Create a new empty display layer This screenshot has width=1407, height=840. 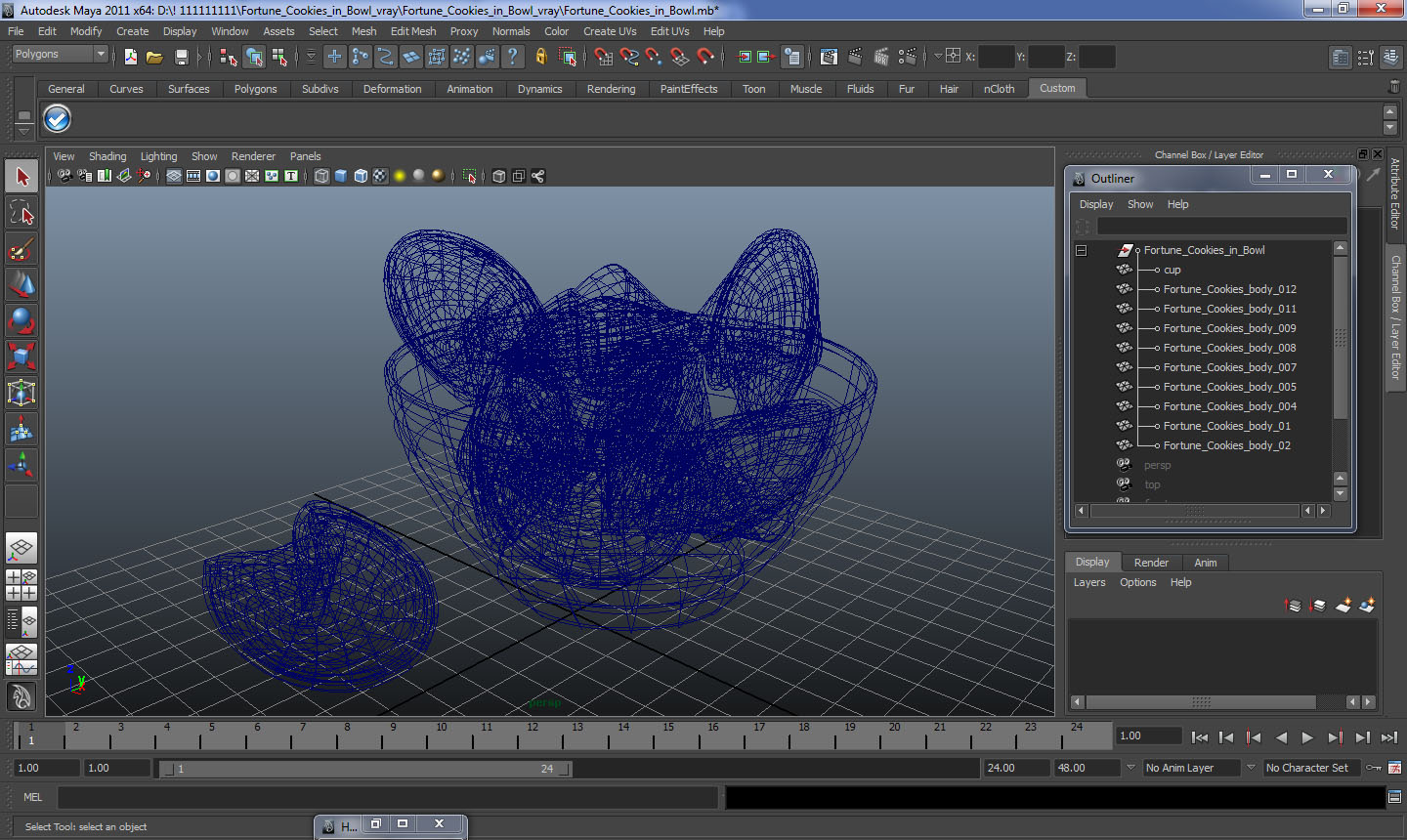coord(1343,606)
